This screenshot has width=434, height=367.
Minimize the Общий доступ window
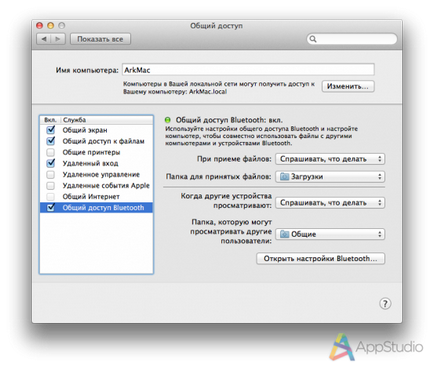tap(51, 25)
